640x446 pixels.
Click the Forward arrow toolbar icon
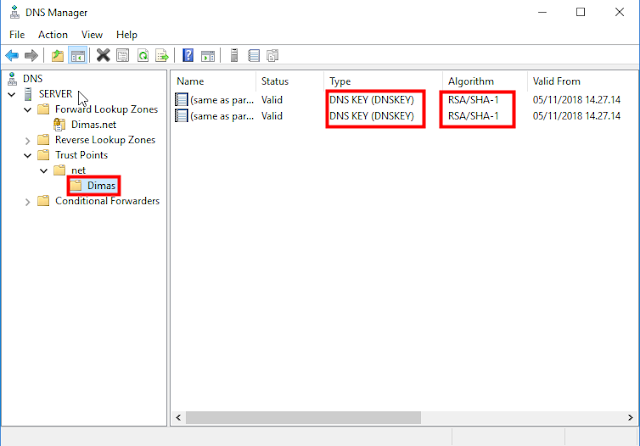click(x=31, y=55)
